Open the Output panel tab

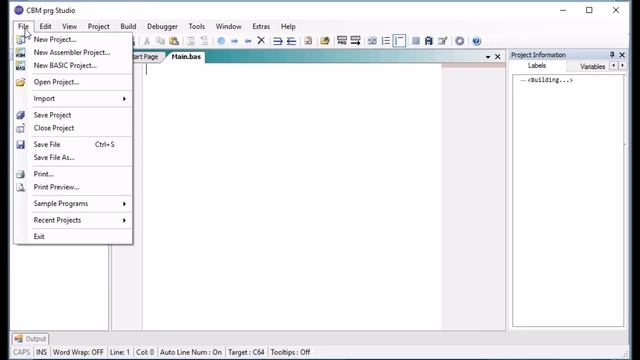pyautogui.click(x=31, y=339)
